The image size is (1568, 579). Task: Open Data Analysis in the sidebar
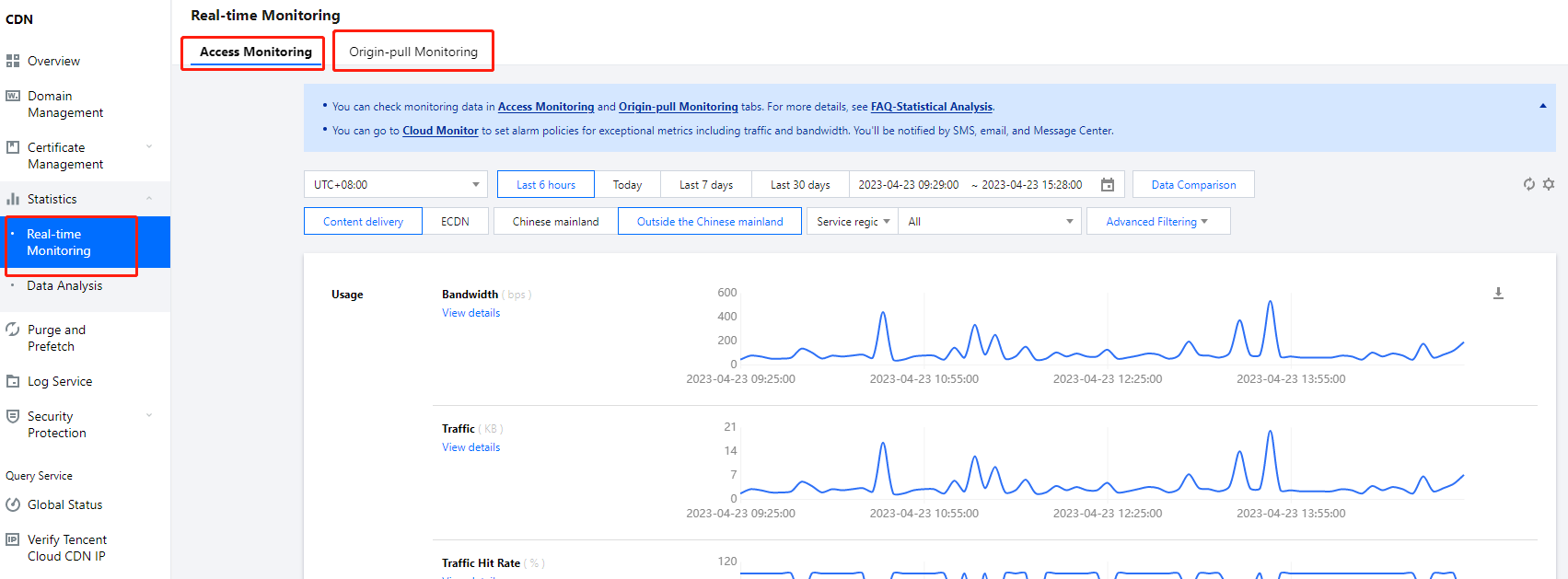coord(64,285)
